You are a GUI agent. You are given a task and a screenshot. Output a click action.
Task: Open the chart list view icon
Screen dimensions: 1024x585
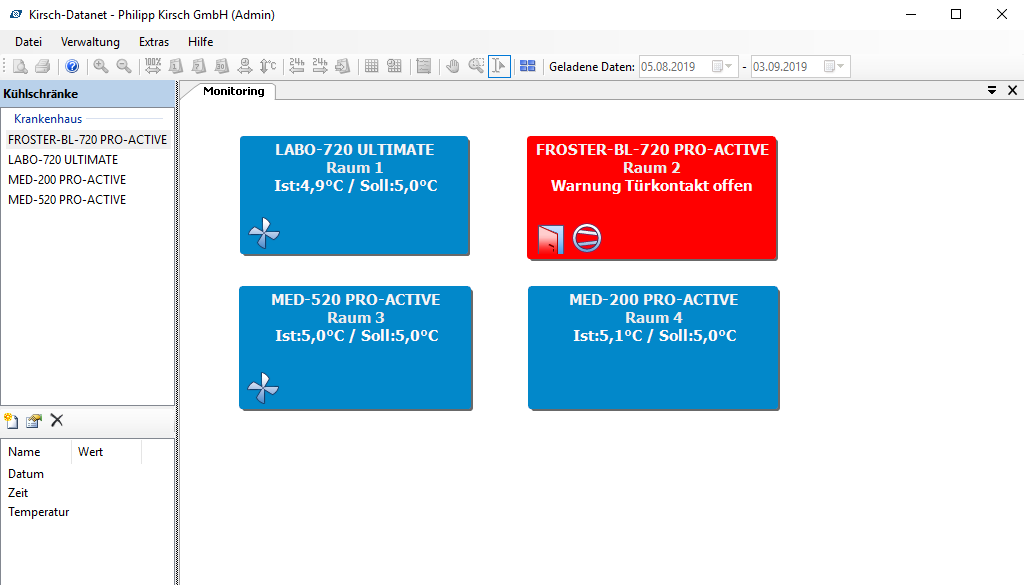tap(424, 66)
